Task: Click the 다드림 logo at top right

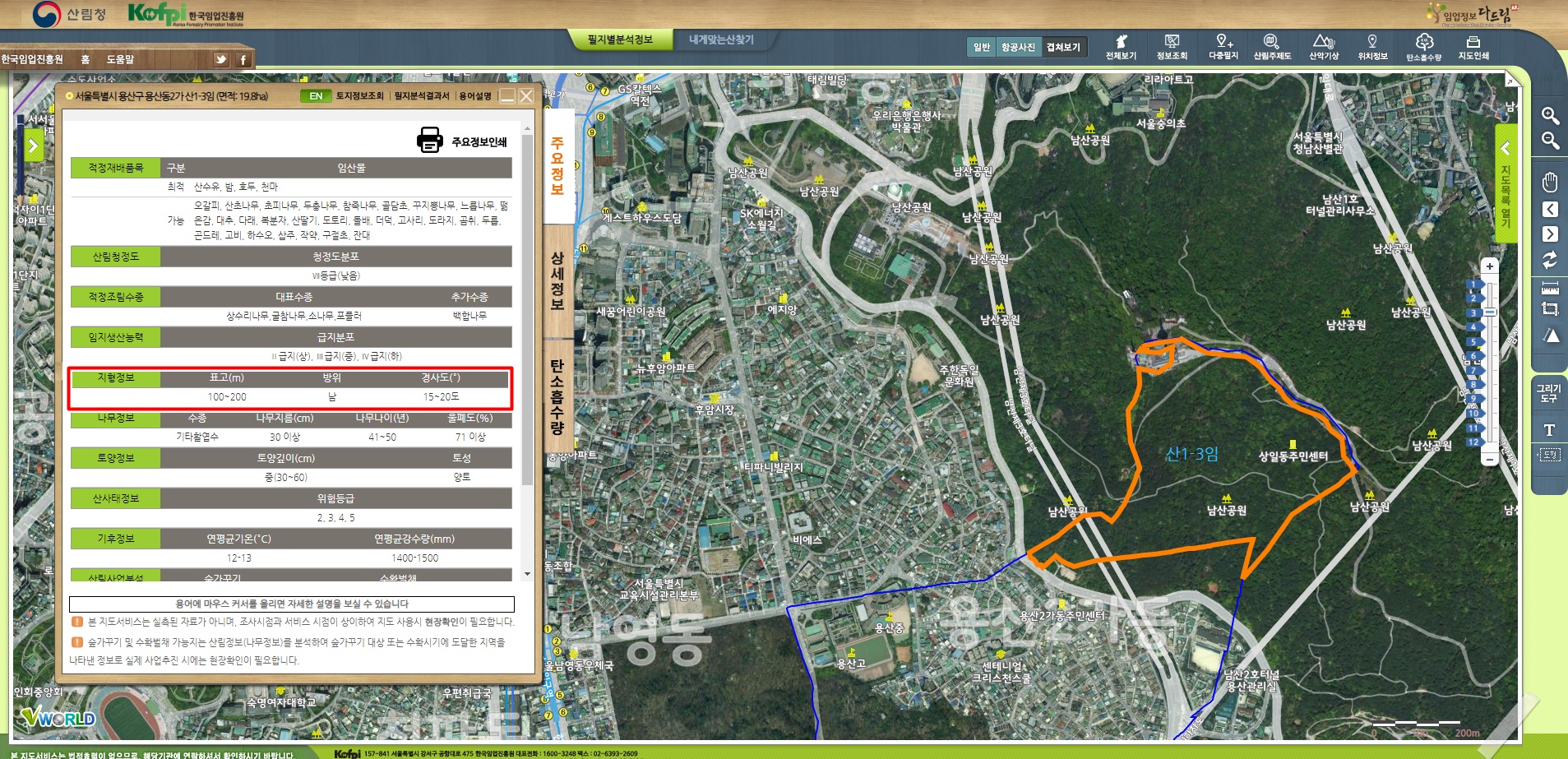Action: (1473, 14)
